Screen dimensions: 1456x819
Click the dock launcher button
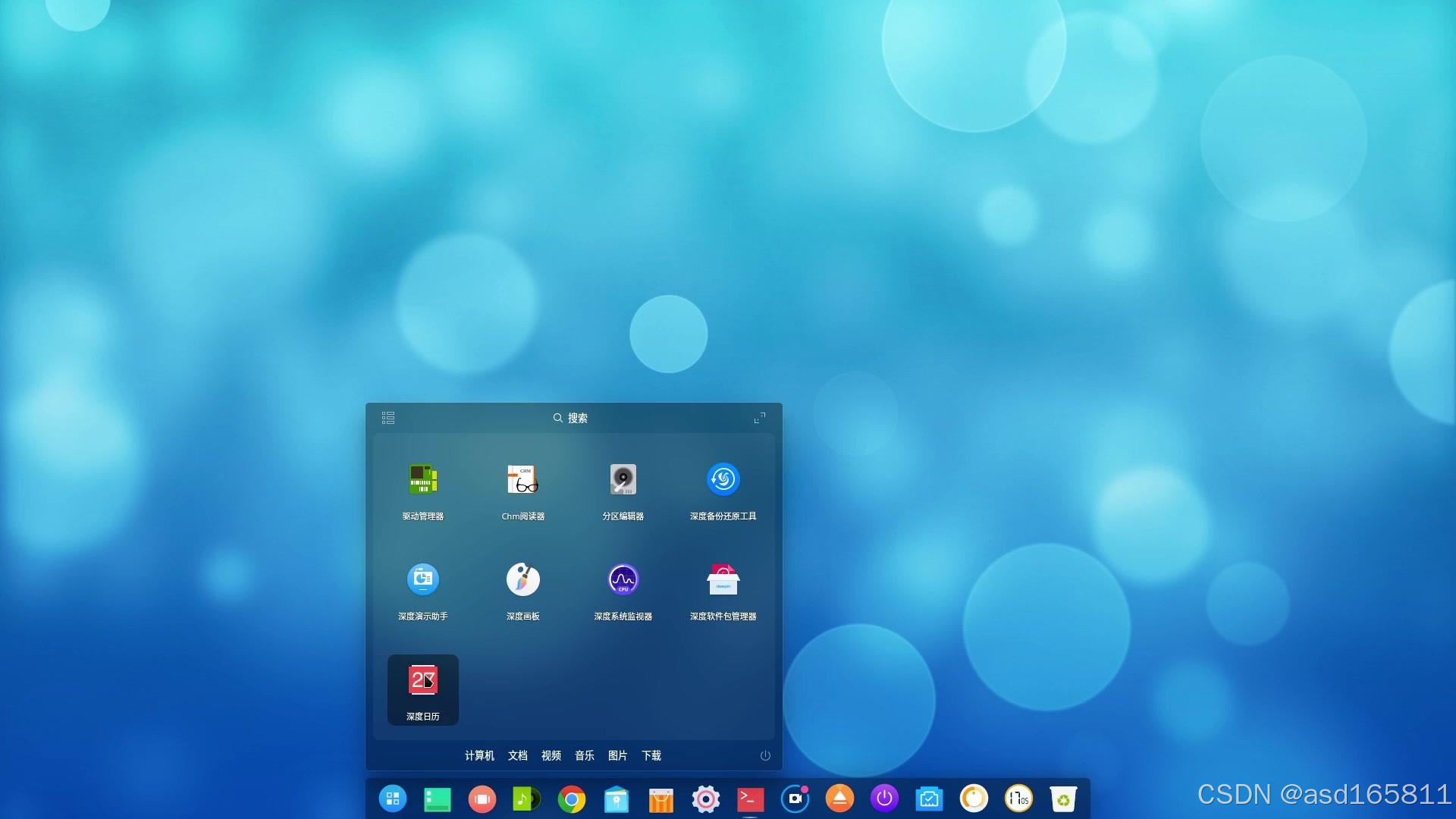[393, 799]
